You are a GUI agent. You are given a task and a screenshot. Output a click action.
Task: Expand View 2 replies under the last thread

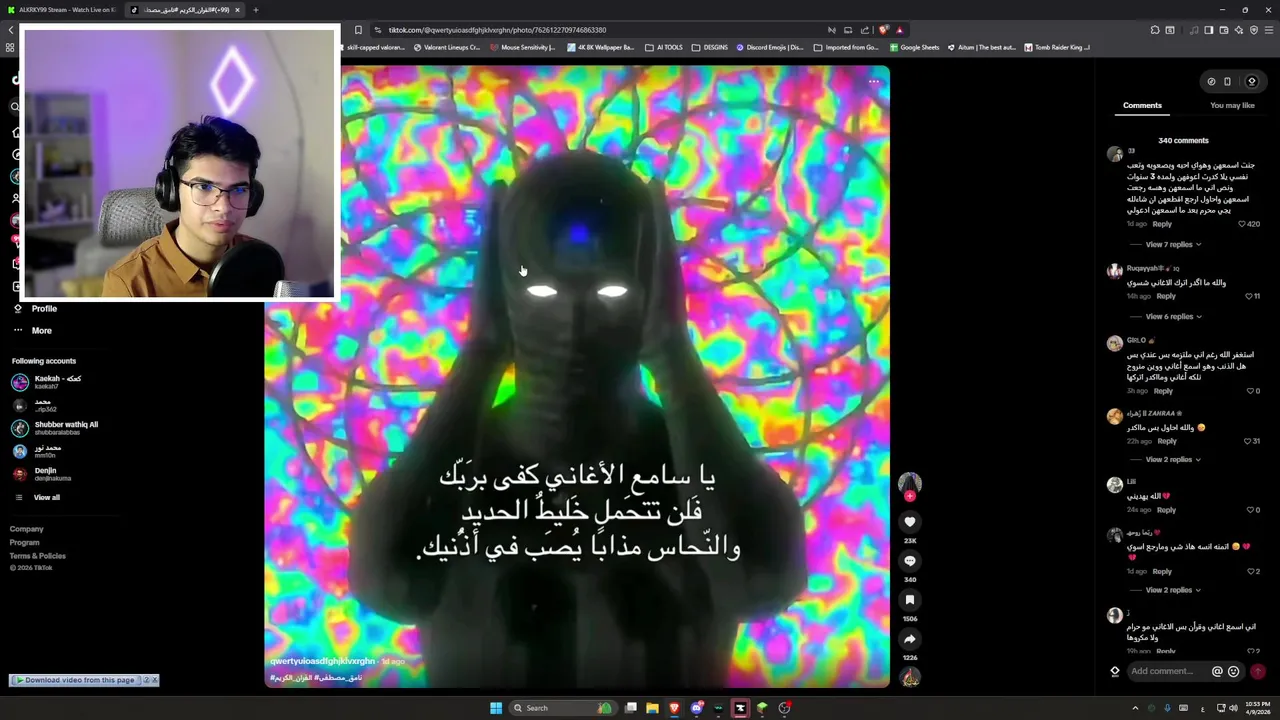[x=1173, y=590]
